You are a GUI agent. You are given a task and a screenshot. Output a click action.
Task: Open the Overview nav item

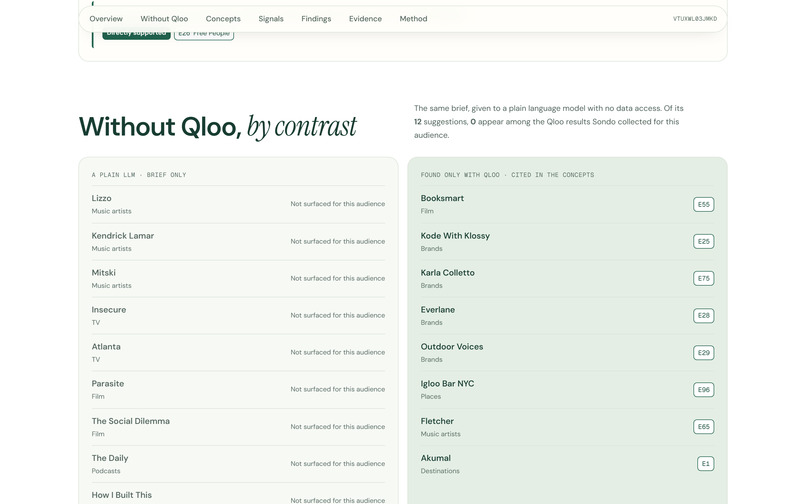pos(106,19)
